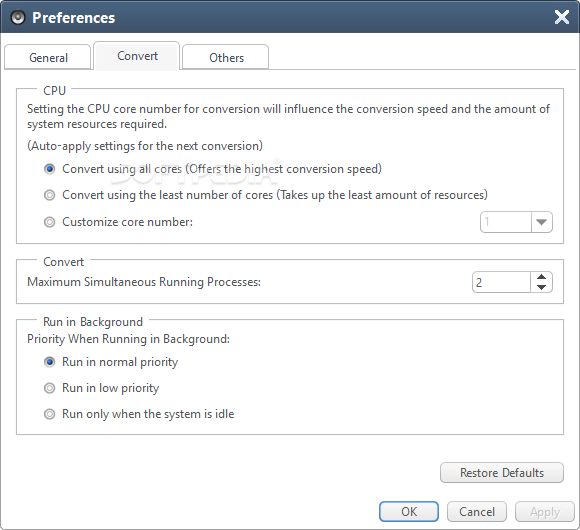Viewport: 580px width, 530px height.
Task: Confirm settings with the OK button
Action: tap(409, 512)
